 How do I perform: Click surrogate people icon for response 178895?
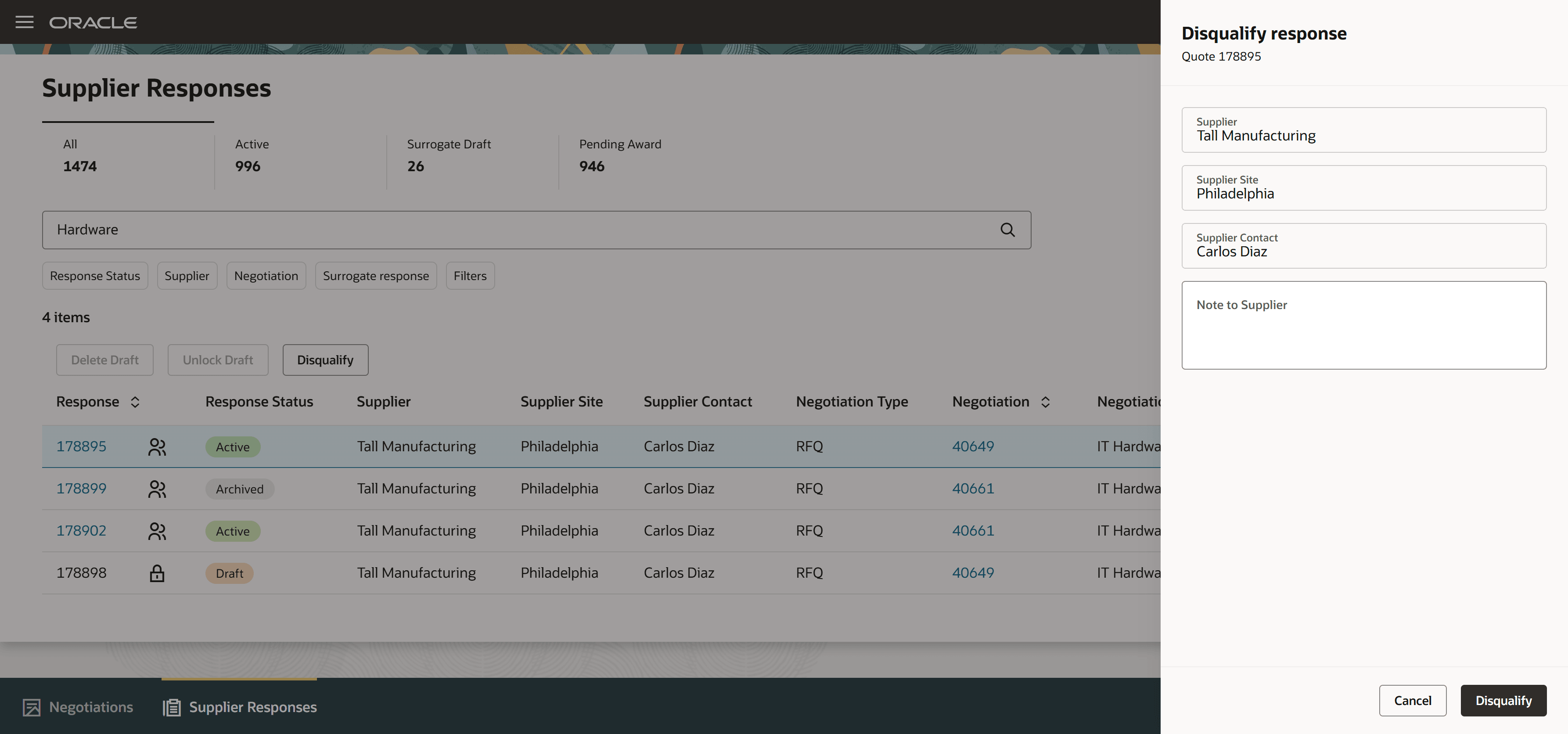tap(157, 447)
